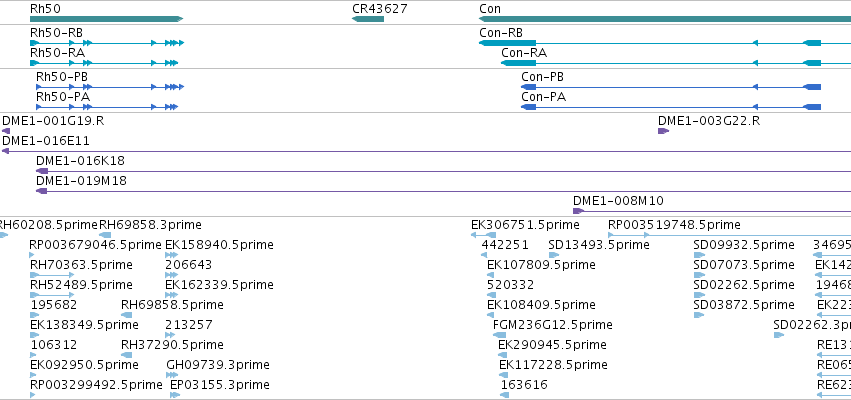Select the Rh50 gene bar

coord(106,19)
